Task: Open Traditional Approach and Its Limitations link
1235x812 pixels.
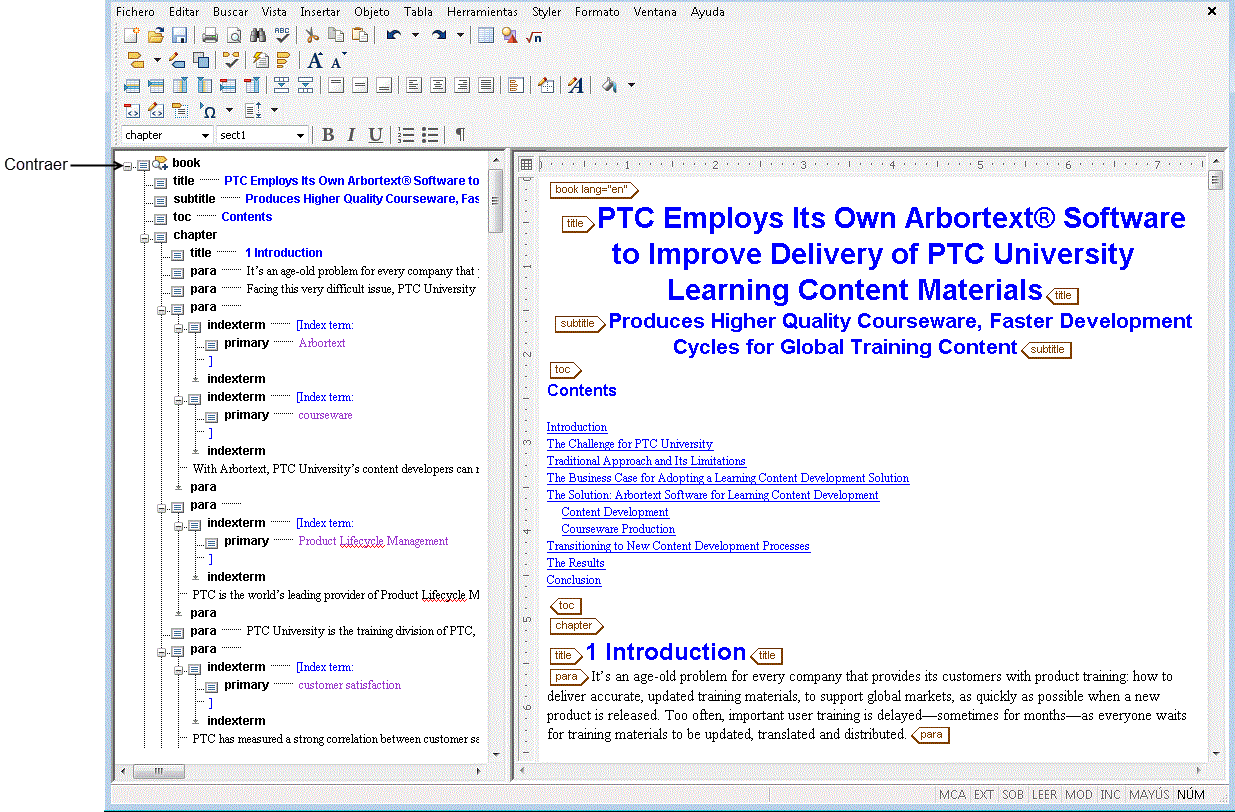Action: click(x=646, y=461)
